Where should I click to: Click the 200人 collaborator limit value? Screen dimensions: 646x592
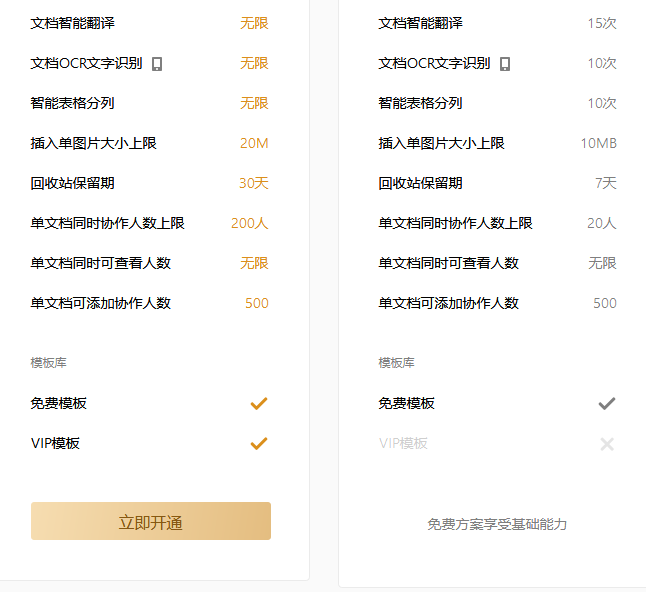pos(250,223)
